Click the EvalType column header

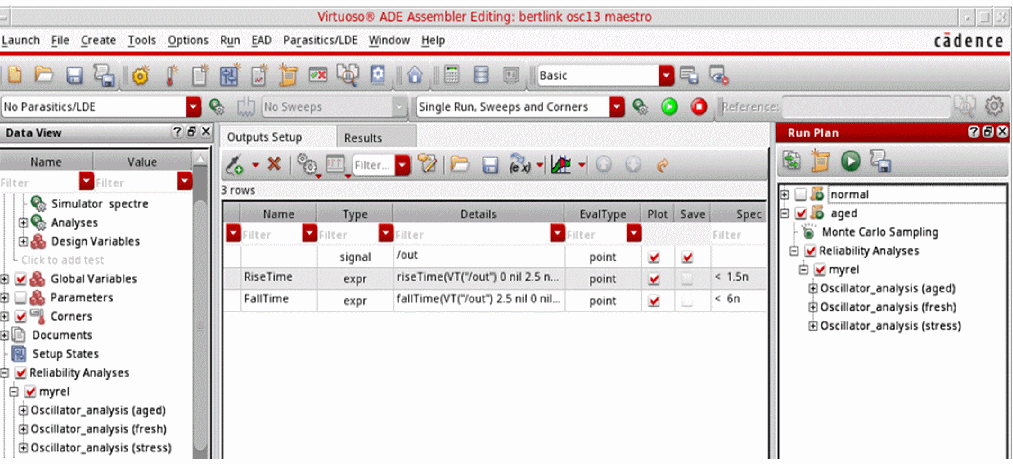point(603,215)
